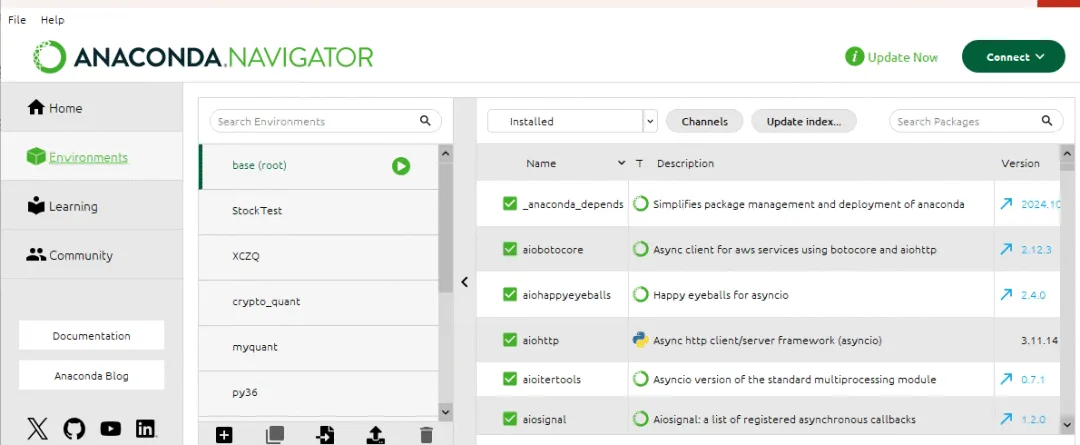The image size is (1080, 445).
Task: Open the LinkedIn social link
Action: coord(146,429)
